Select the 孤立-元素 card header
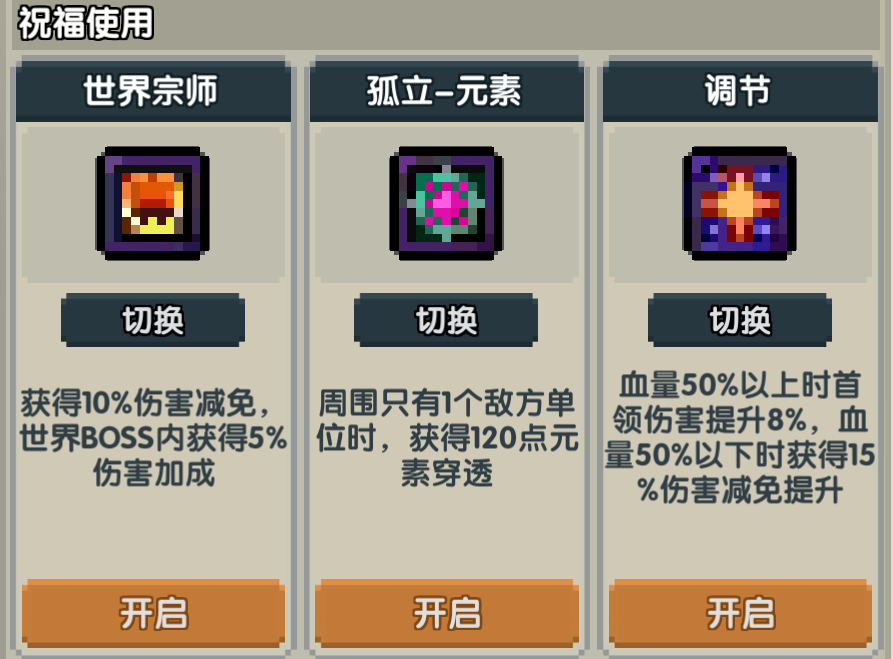The image size is (893, 659). [446, 91]
